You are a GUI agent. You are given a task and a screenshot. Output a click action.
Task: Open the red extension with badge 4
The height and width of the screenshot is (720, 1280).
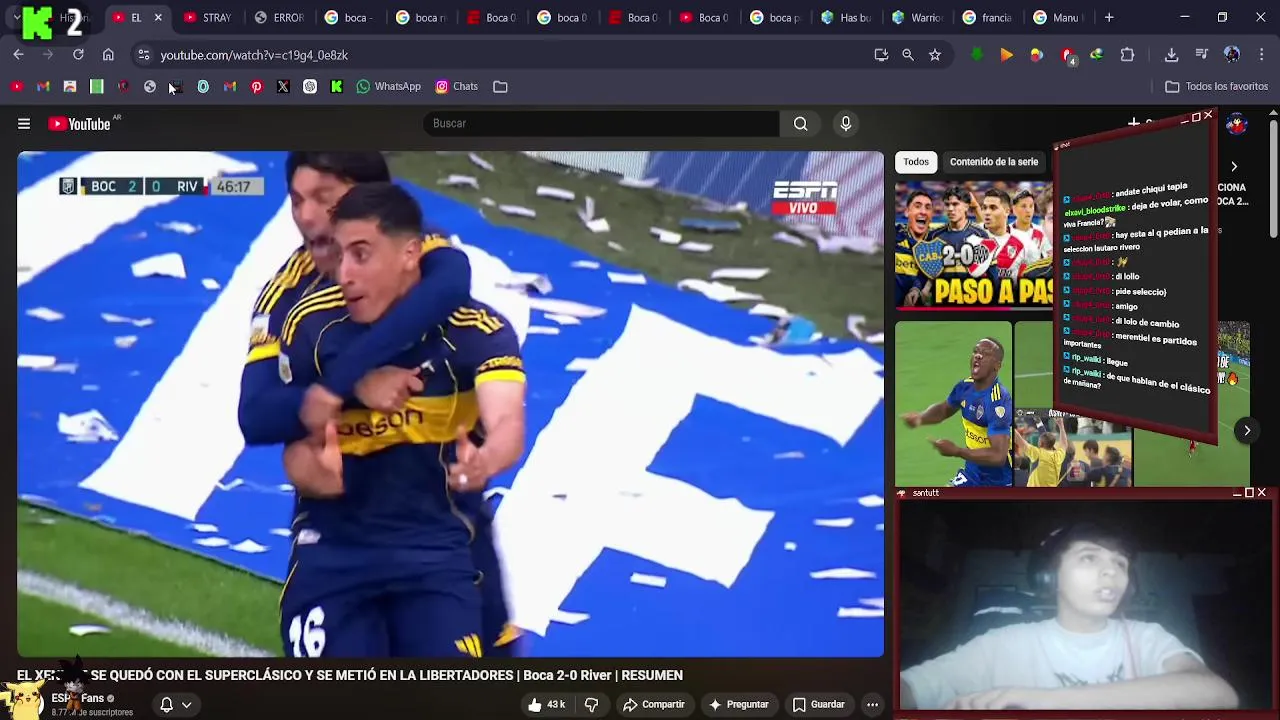pos(1068,56)
